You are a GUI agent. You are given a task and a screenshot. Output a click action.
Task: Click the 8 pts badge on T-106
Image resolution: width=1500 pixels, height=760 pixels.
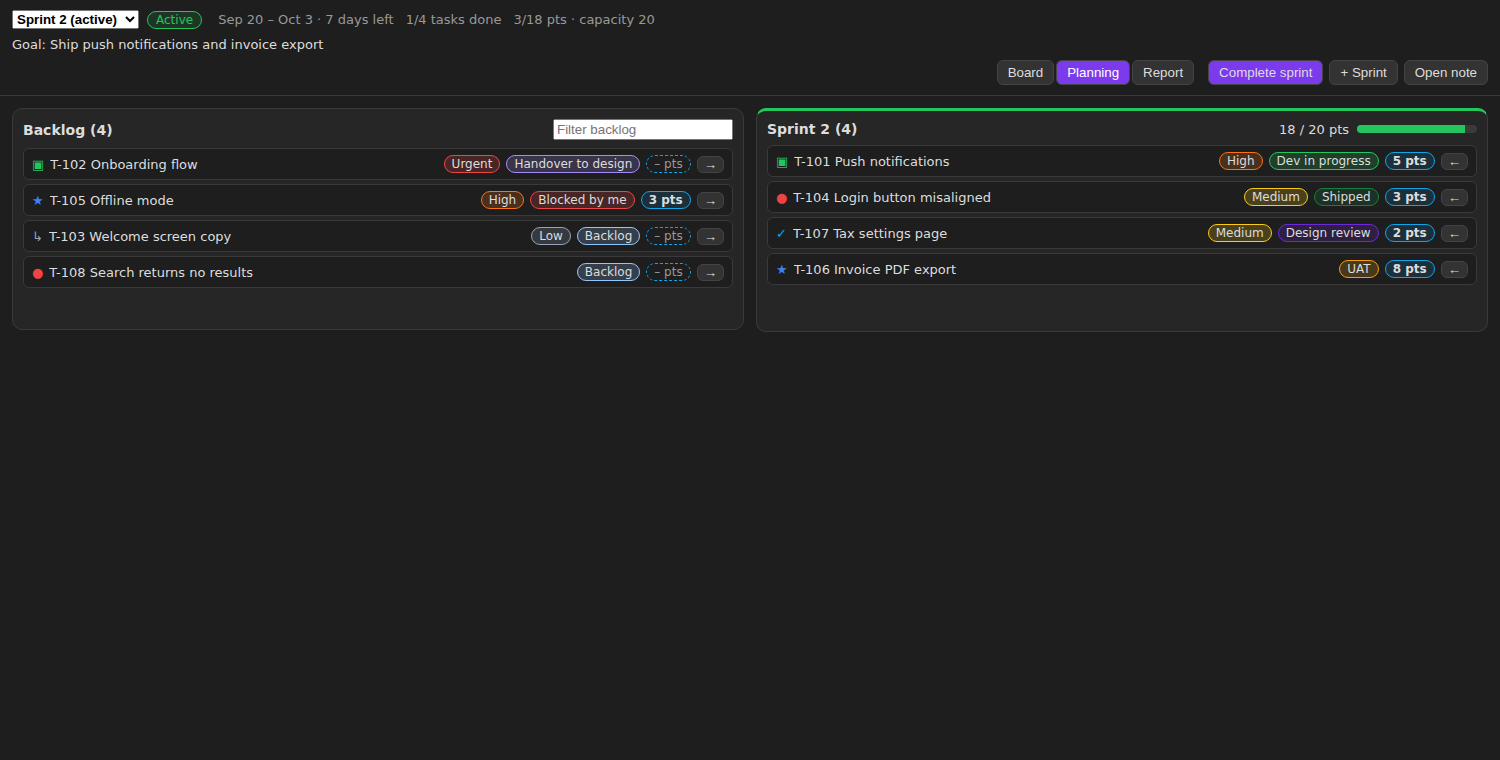(x=1409, y=269)
